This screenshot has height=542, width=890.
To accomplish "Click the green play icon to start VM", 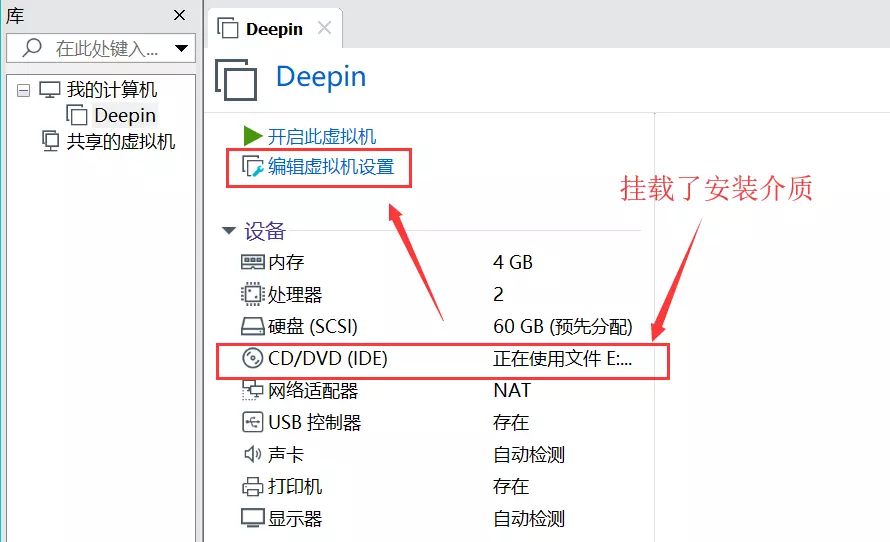I will point(253,136).
